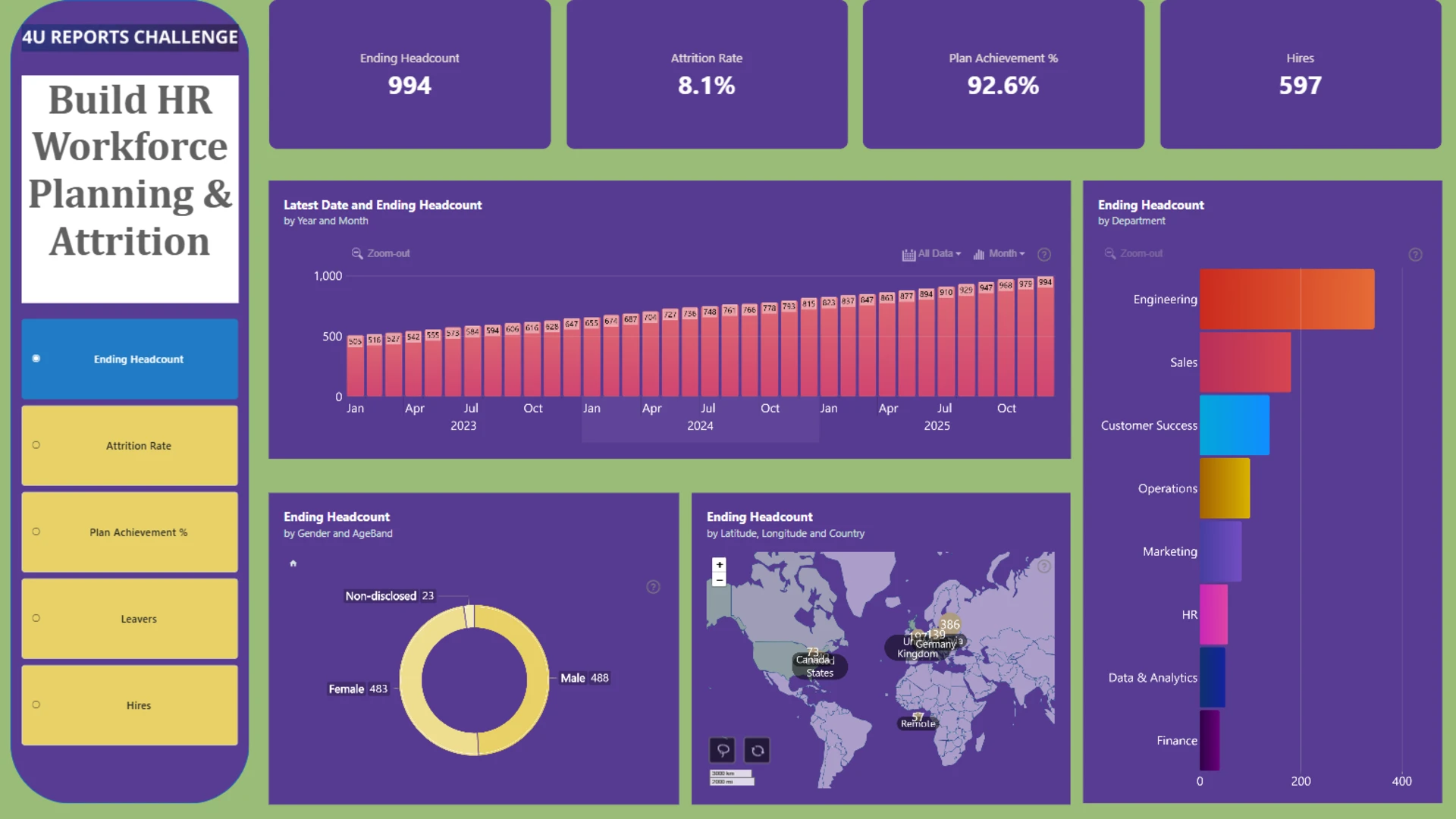Click the map reset view icon
This screenshot has height=819, width=1456.
click(757, 751)
